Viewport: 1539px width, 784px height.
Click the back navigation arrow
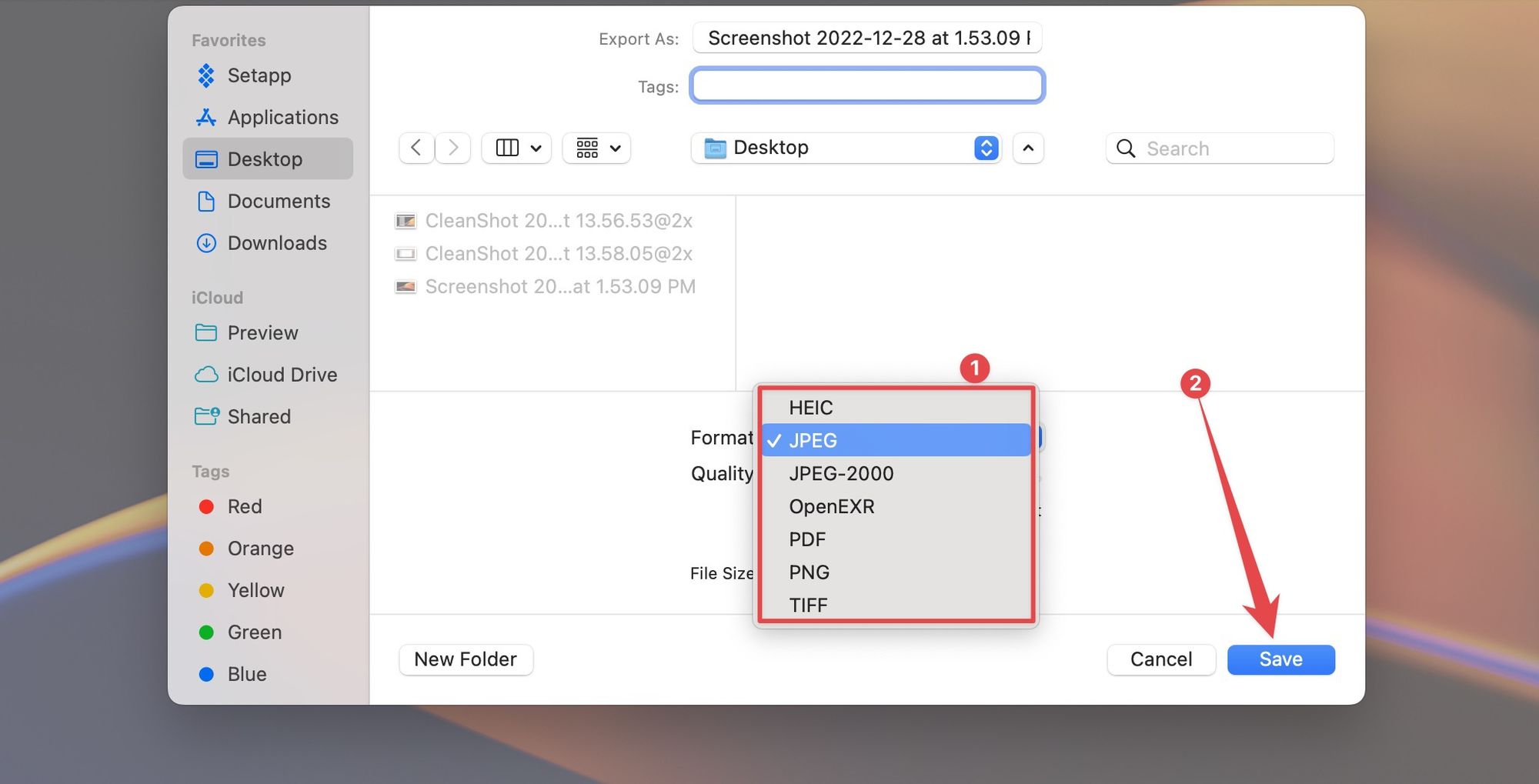(x=416, y=148)
